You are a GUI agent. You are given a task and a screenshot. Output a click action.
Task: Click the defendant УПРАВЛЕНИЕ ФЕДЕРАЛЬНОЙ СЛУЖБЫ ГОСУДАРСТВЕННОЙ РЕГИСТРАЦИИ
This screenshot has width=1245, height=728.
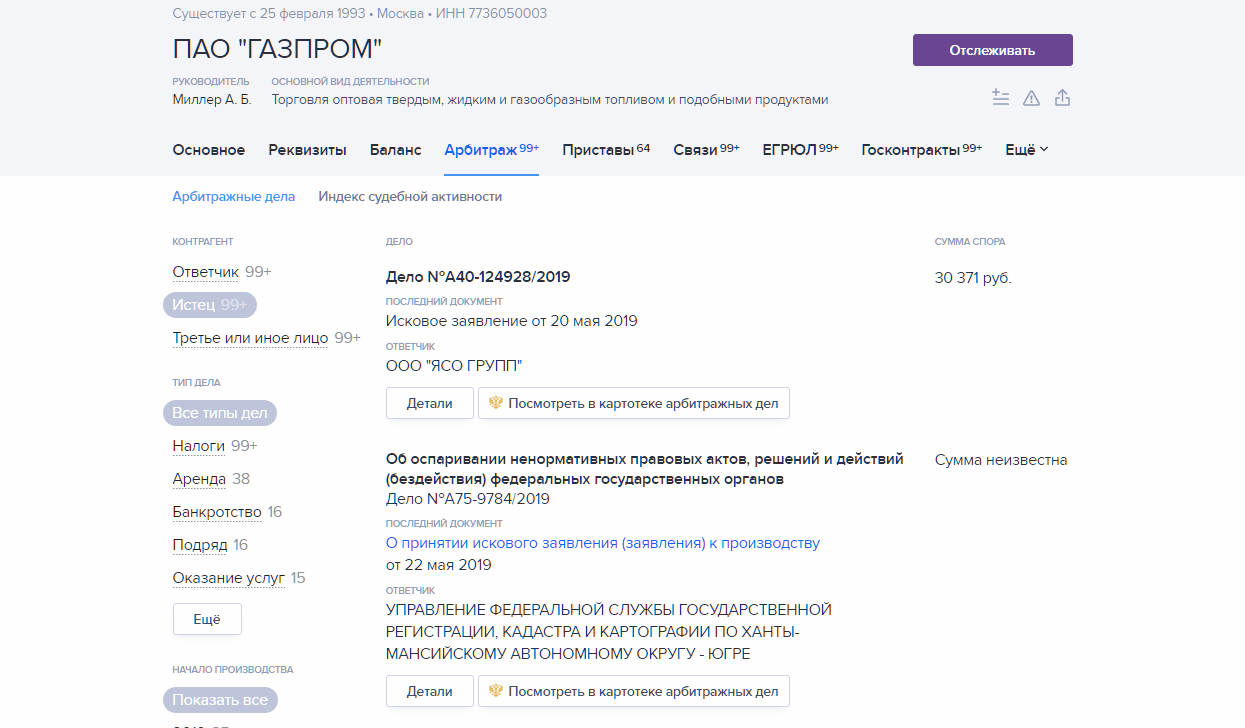click(609, 632)
